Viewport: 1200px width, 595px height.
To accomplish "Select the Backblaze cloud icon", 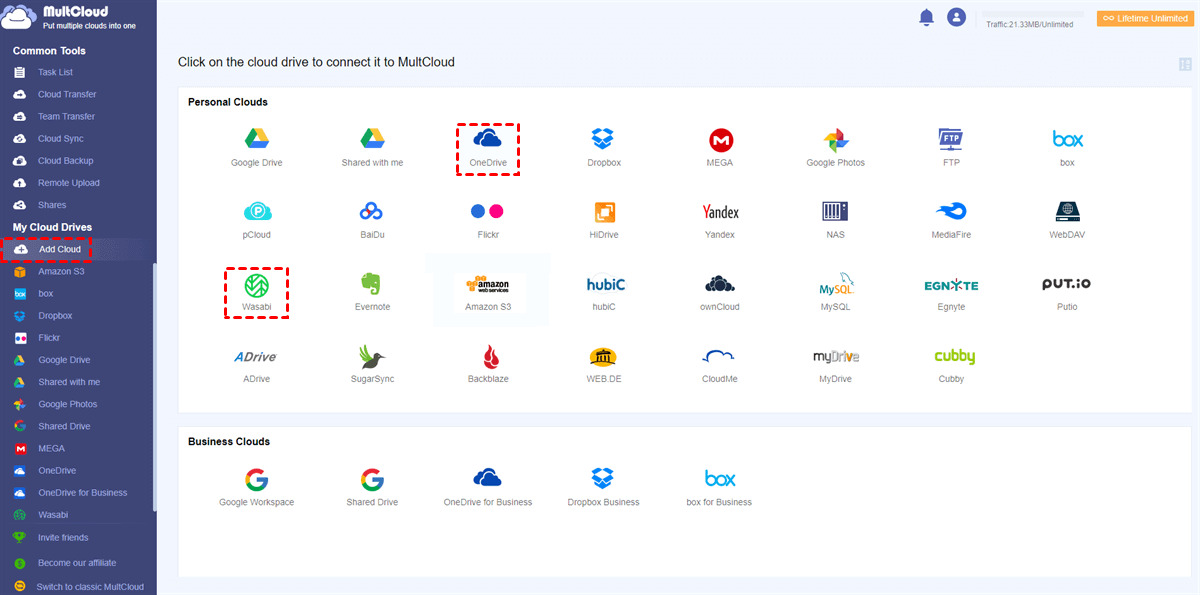I will [x=488, y=364].
